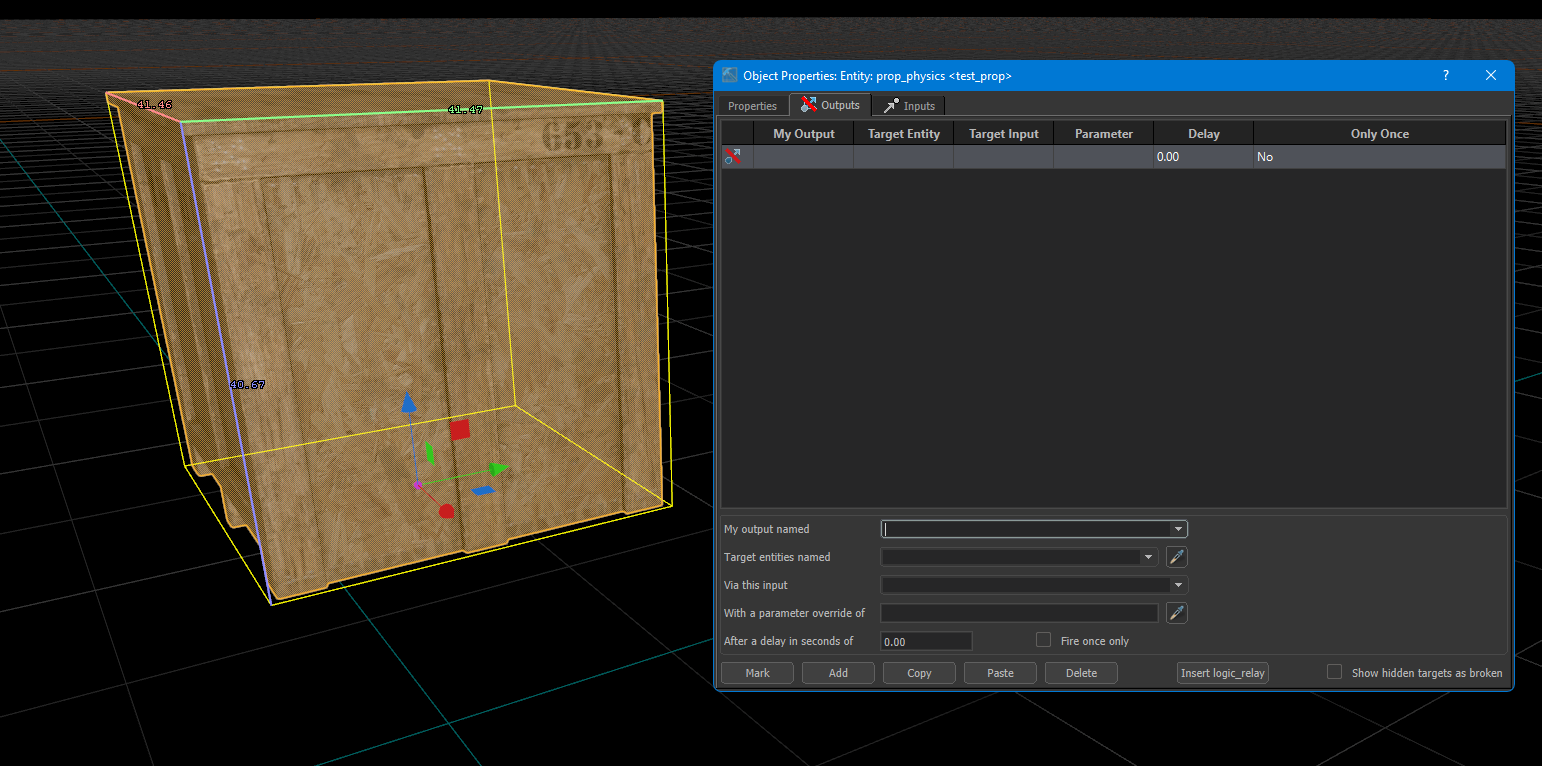Click the Object Properties title bar icon

[x=729, y=75]
